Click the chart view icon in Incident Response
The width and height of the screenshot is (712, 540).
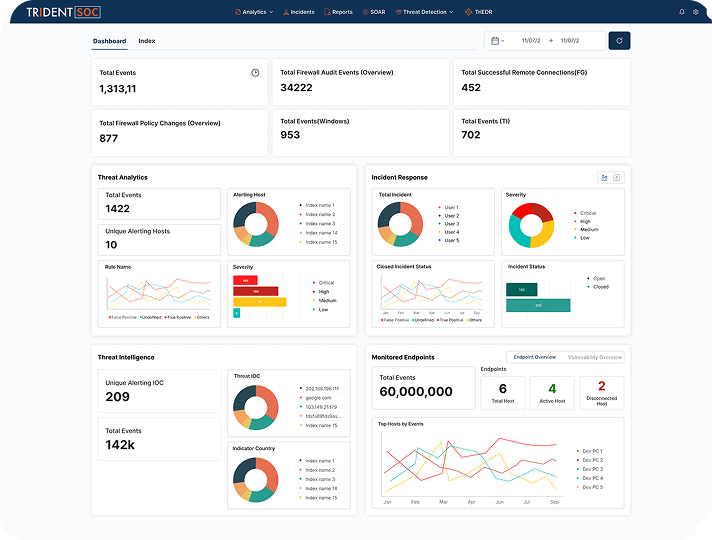tap(604, 177)
